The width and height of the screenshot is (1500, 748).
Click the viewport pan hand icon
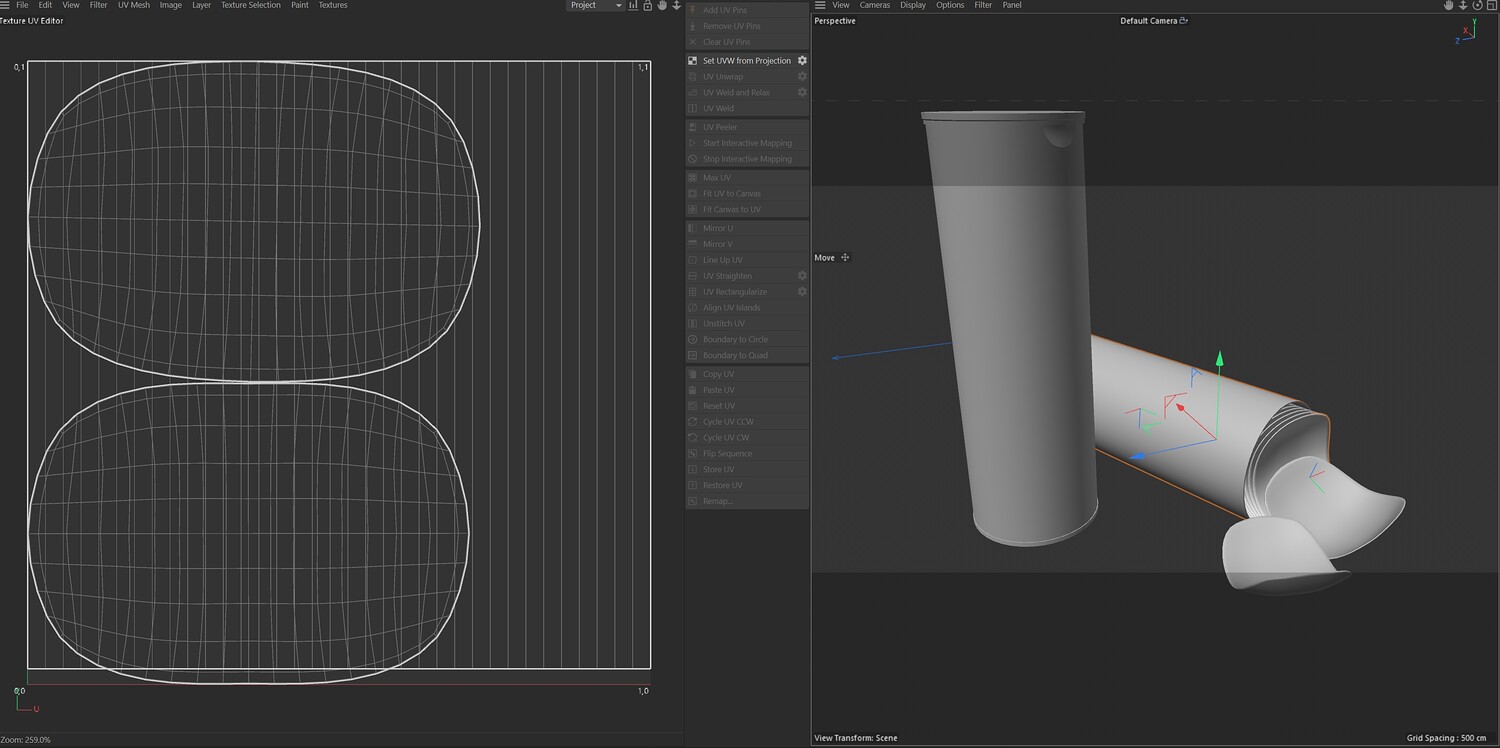[1448, 6]
